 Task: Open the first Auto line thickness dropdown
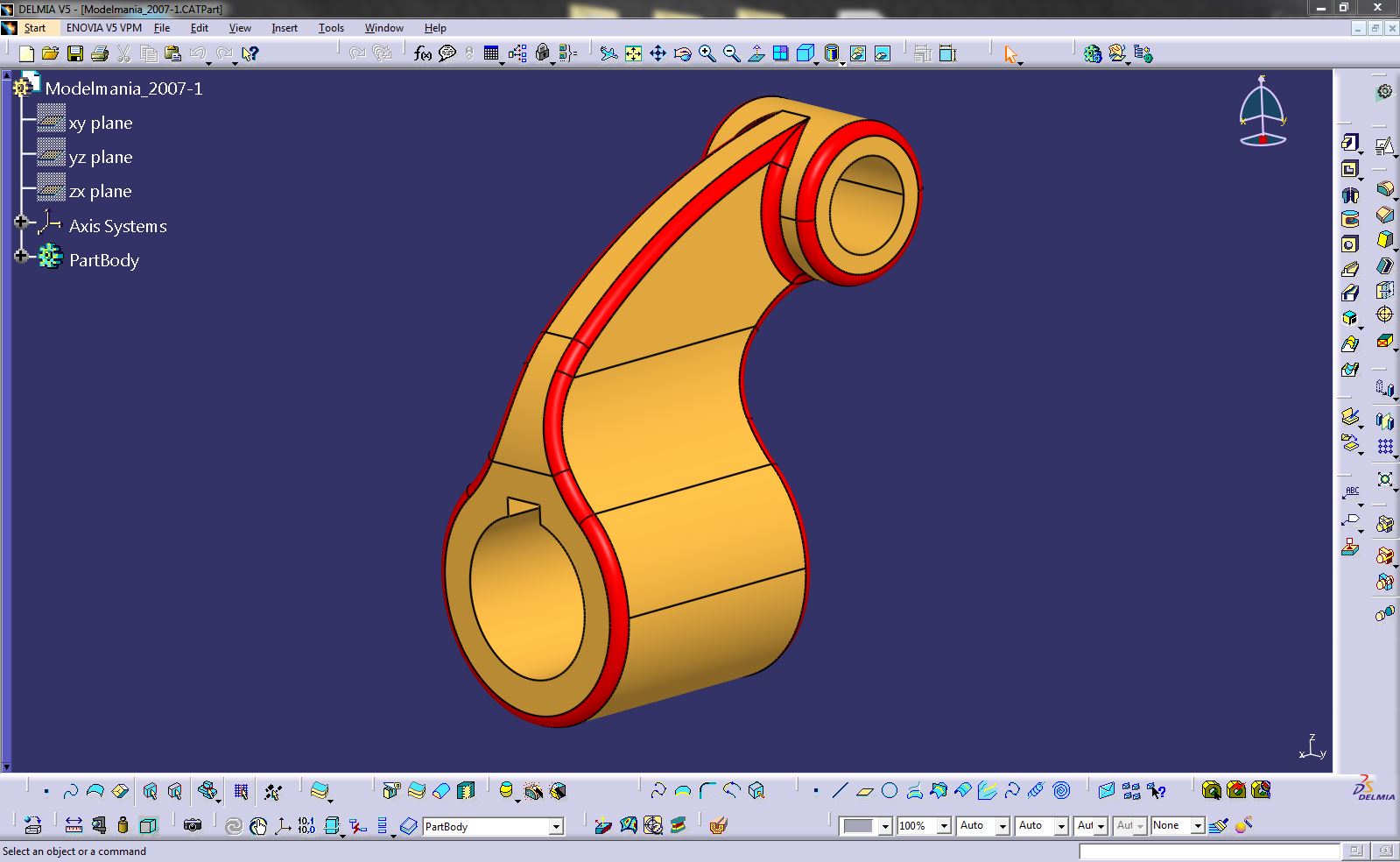[1003, 826]
